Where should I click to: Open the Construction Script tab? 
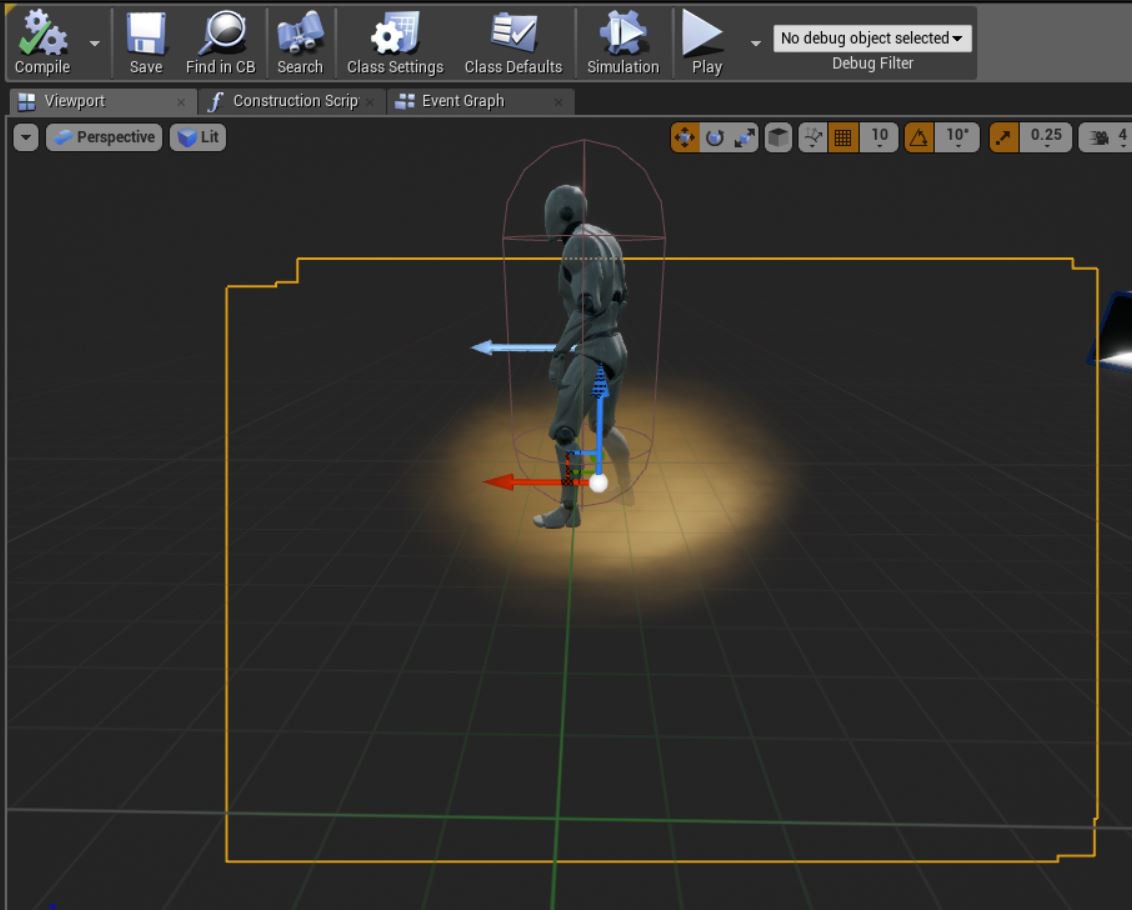(294, 100)
